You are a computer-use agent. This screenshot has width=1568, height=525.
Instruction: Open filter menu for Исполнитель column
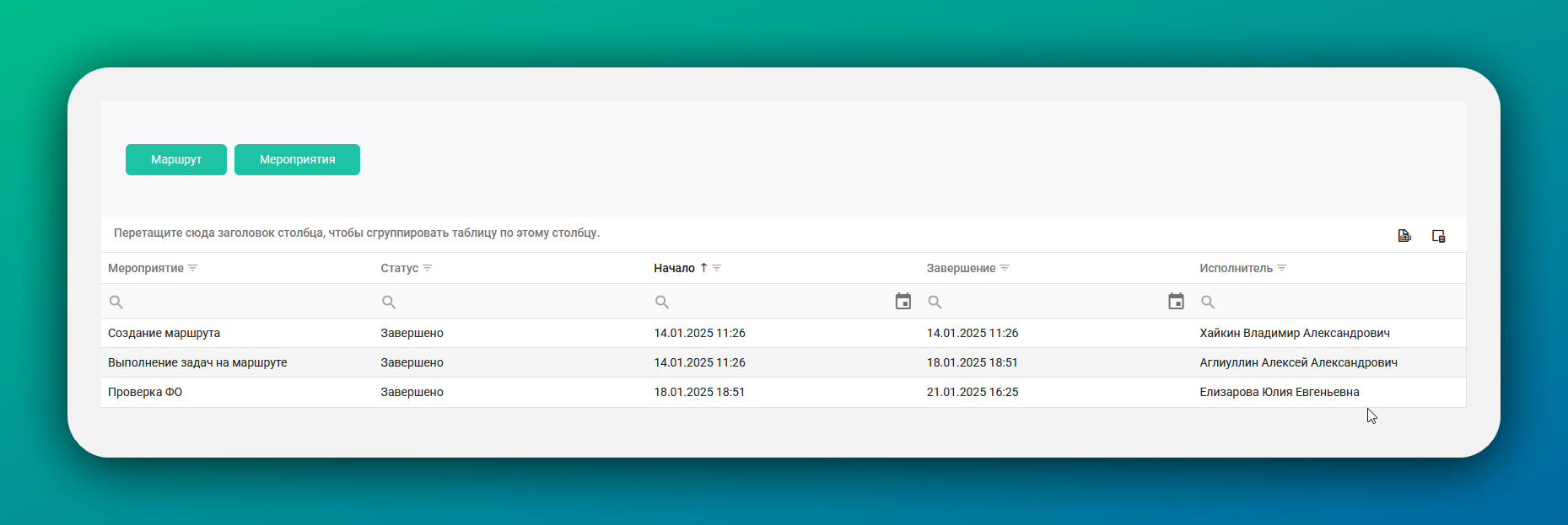coord(1282,268)
